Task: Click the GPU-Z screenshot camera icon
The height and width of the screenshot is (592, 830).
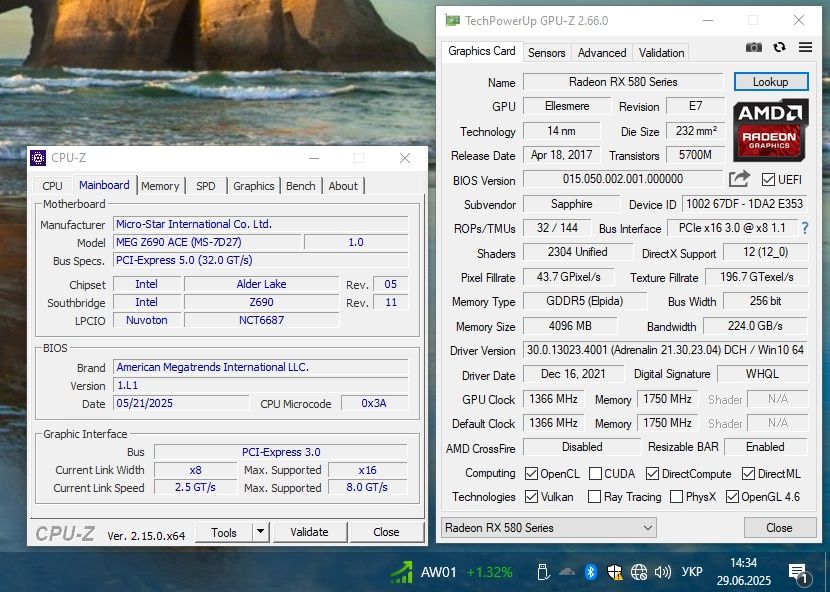Action: tap(753, 48)
